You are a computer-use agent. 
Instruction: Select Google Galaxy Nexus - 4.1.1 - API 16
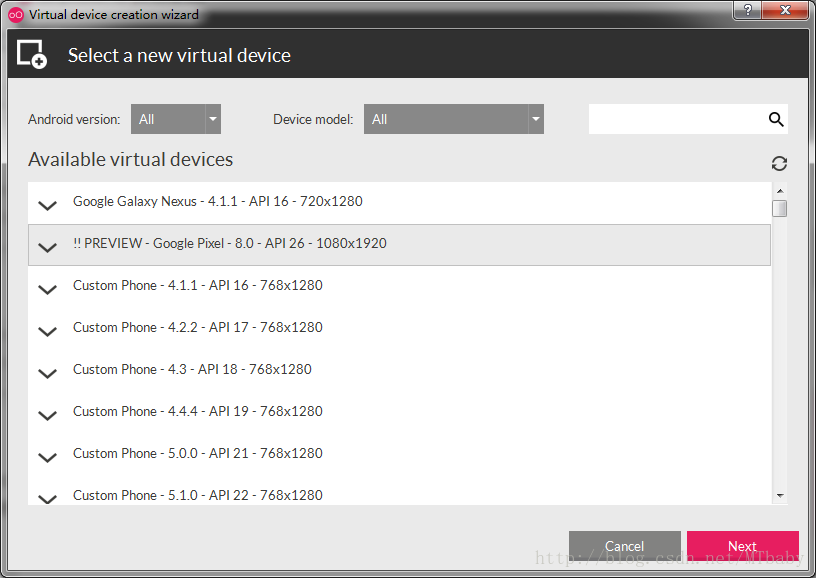pyautogui.click(x=399, y=203)
